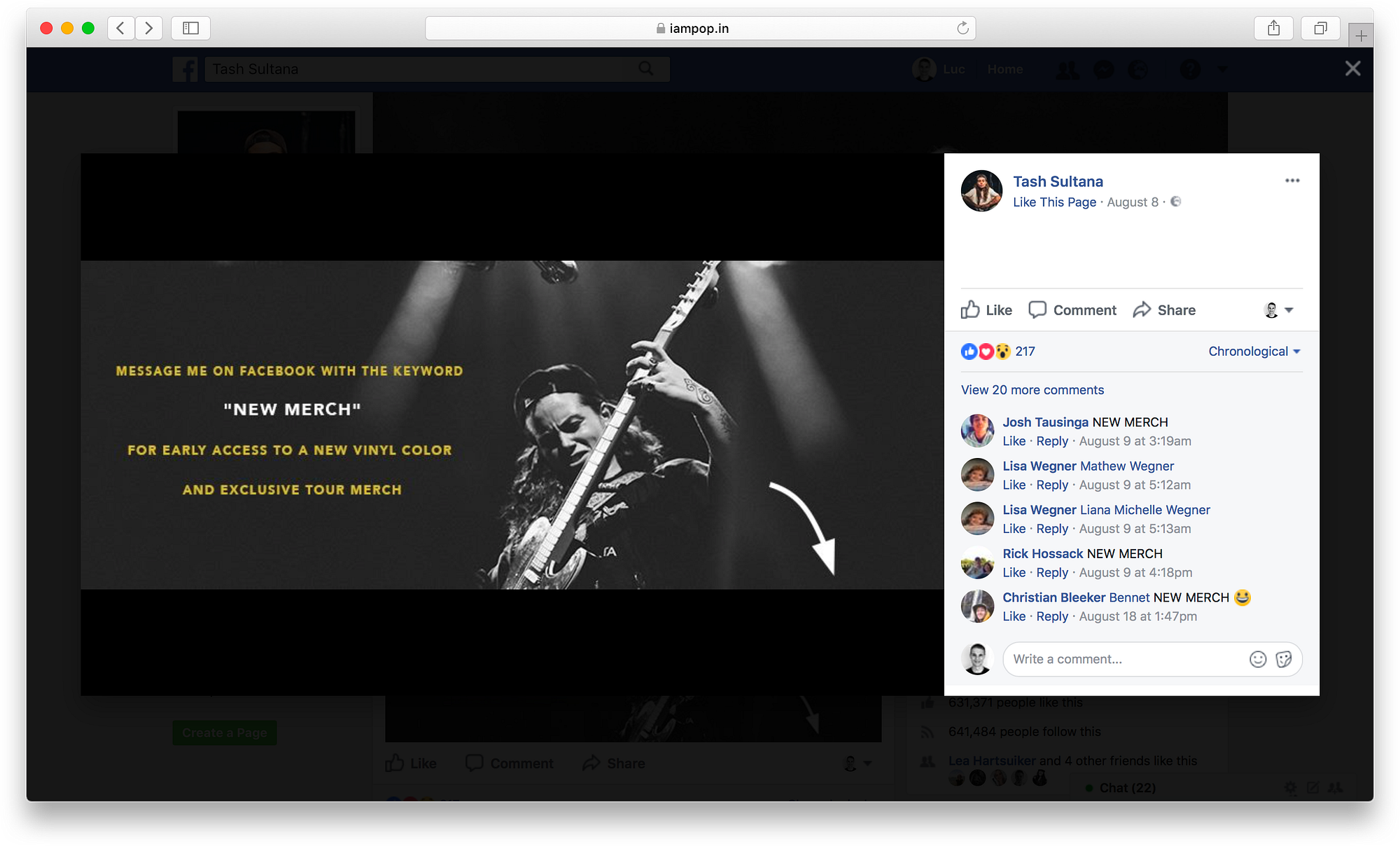Image resolution: width=1400 pixels, height=846 pixels.
Task: Click View 20 more comments
Action: [x=1032, y=390]
